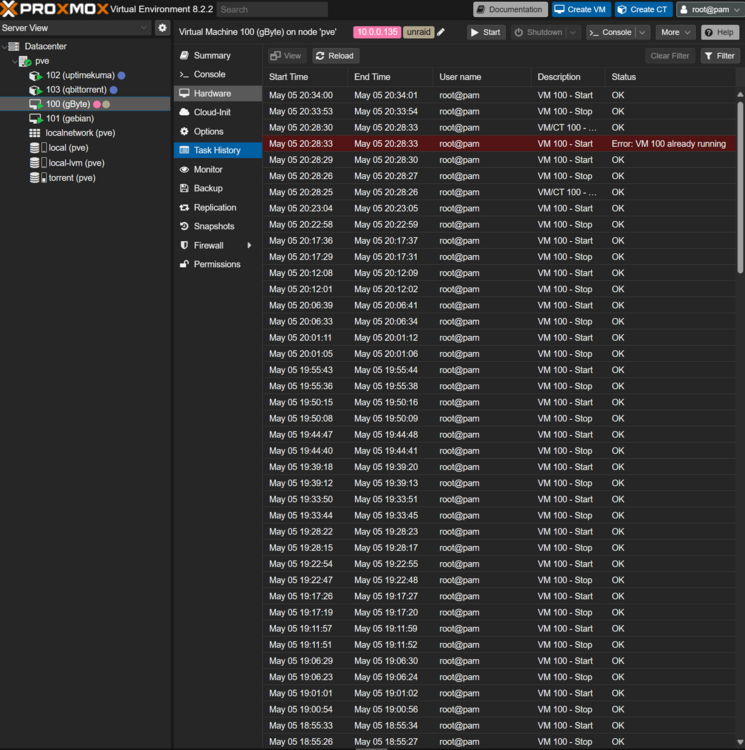
Task: Click the torrent (pve) storage icon
Action: tap(38, 178)
